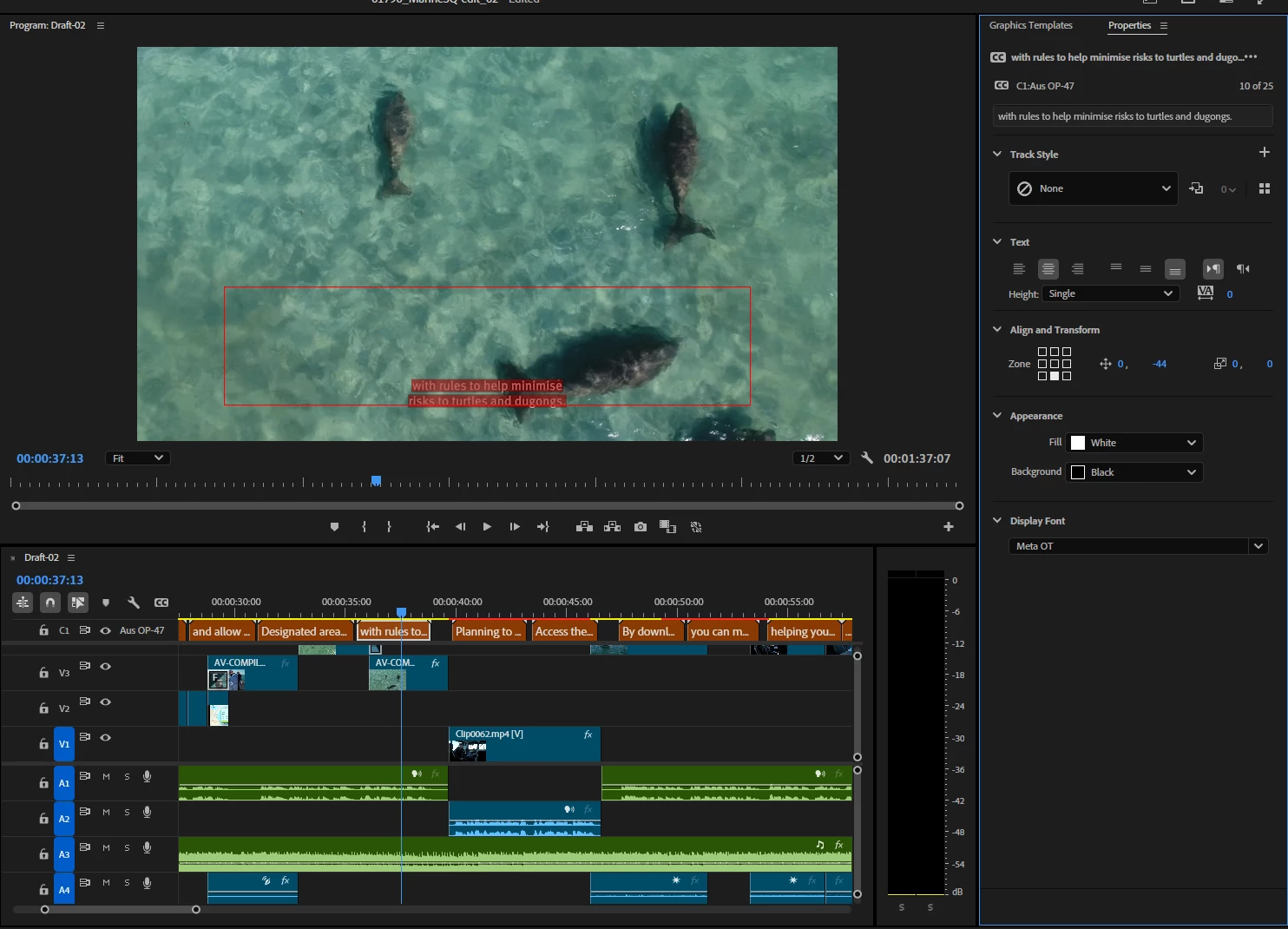Select center align text icon

point(1048,269)
